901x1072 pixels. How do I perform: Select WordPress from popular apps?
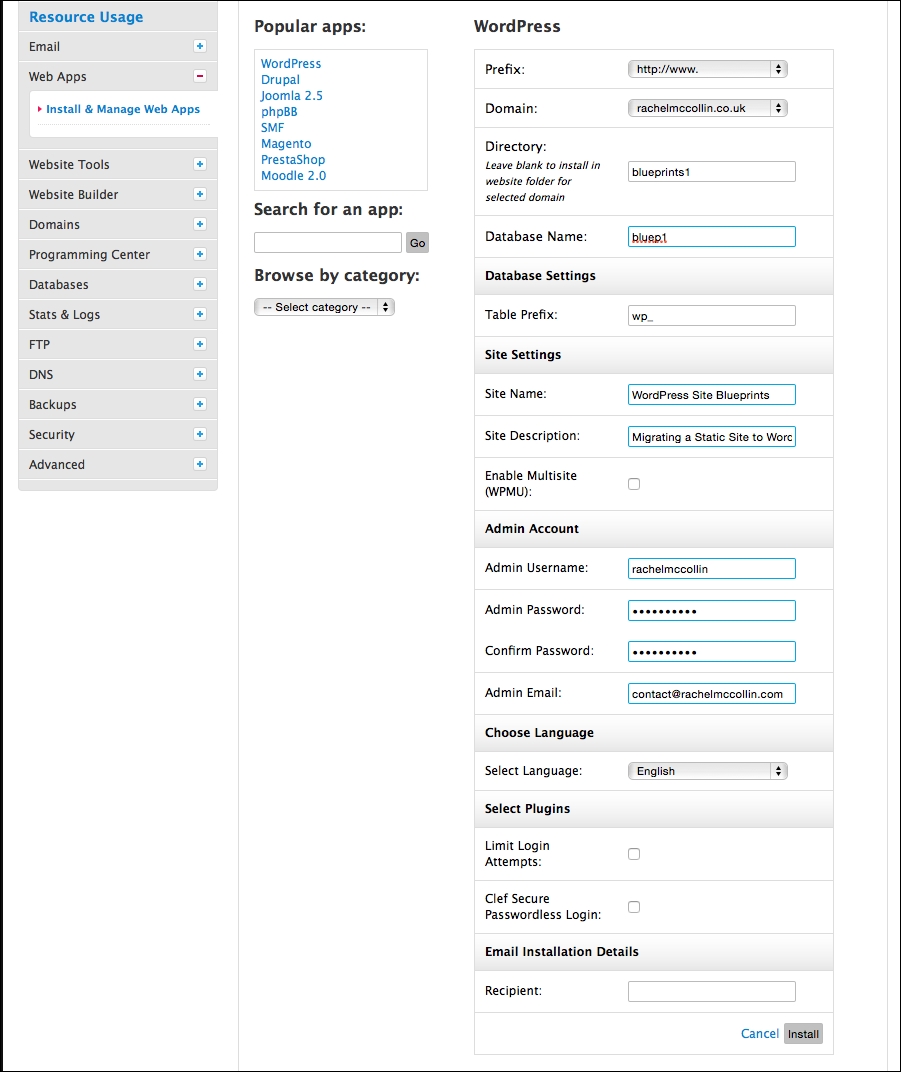[291, 64]
